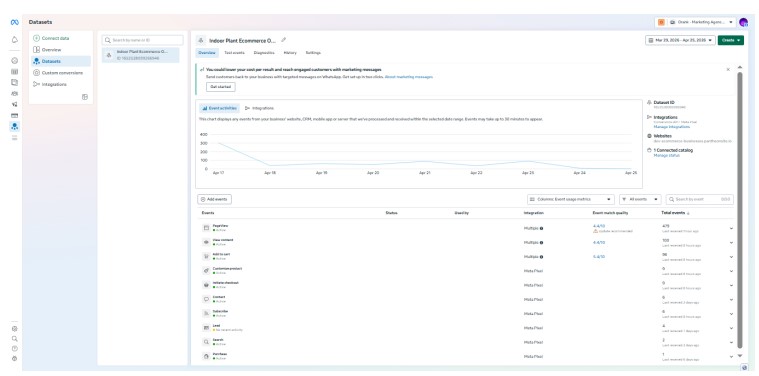Focus the Search by name or ID field
This screenshot has width=759, height=376.
point(142,40)
